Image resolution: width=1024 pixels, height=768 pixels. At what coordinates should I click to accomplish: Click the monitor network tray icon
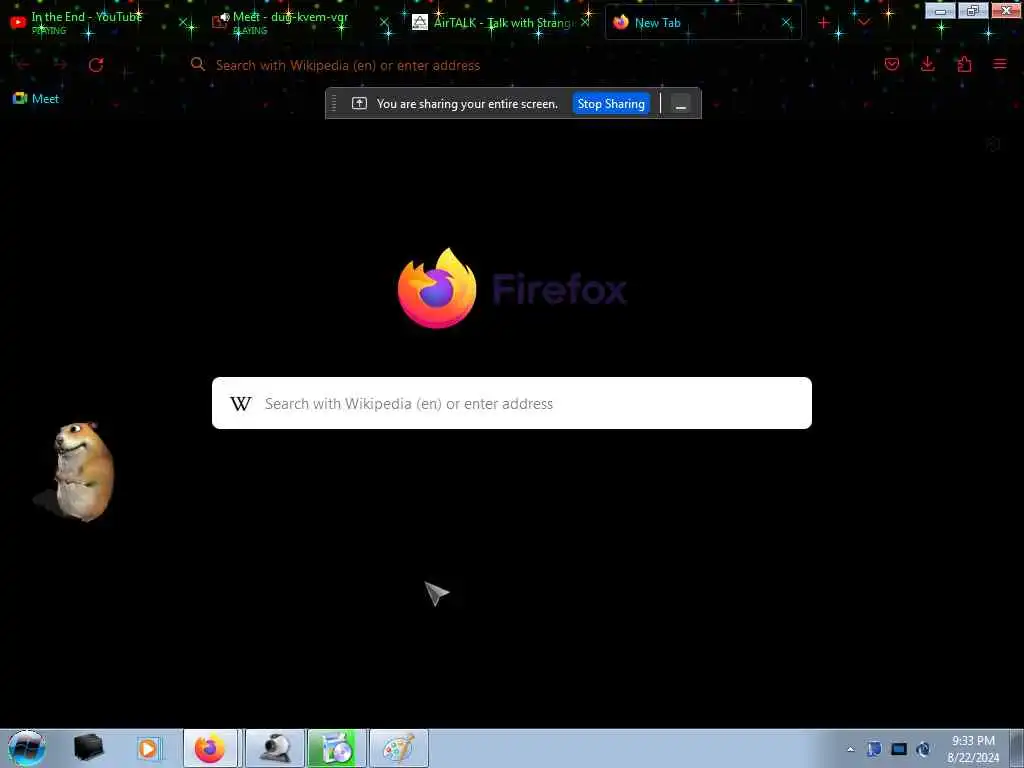point(899,749)
